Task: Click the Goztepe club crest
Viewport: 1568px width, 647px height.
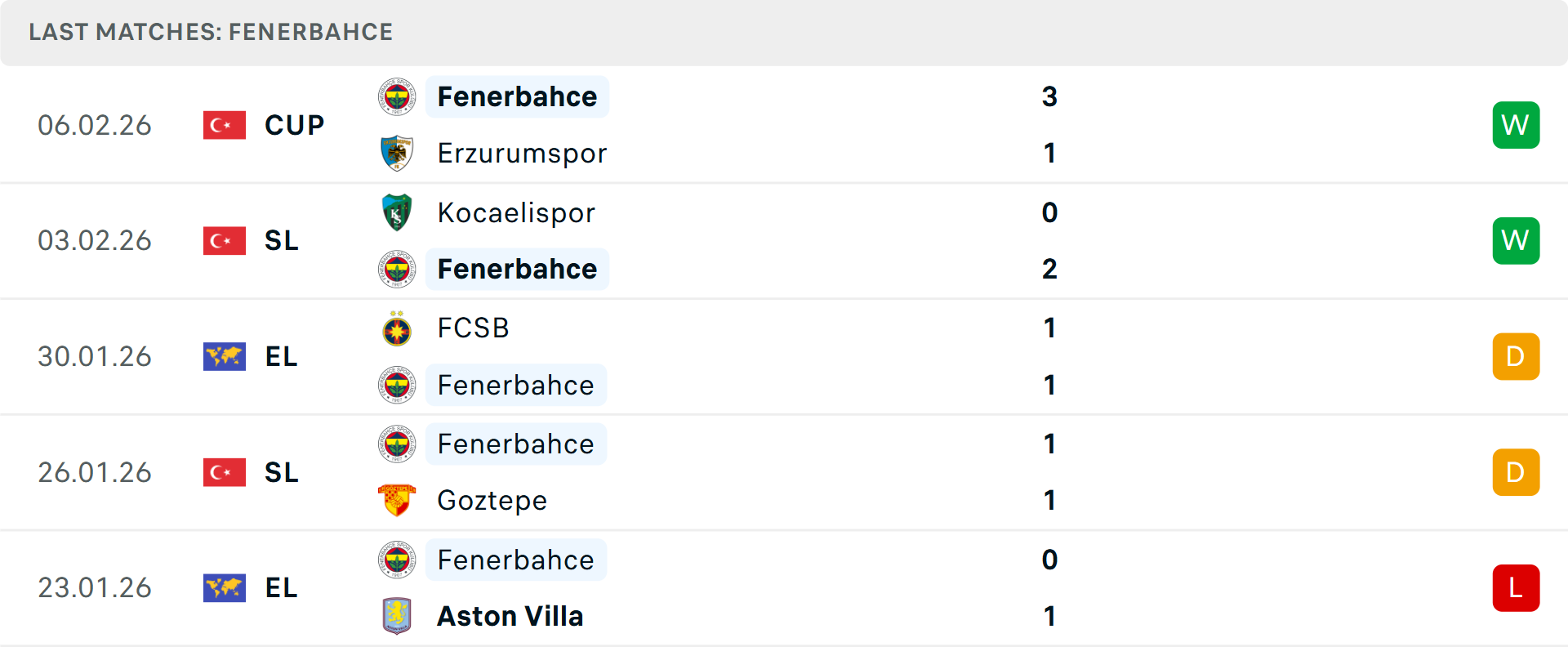Action: coord(397,500)
